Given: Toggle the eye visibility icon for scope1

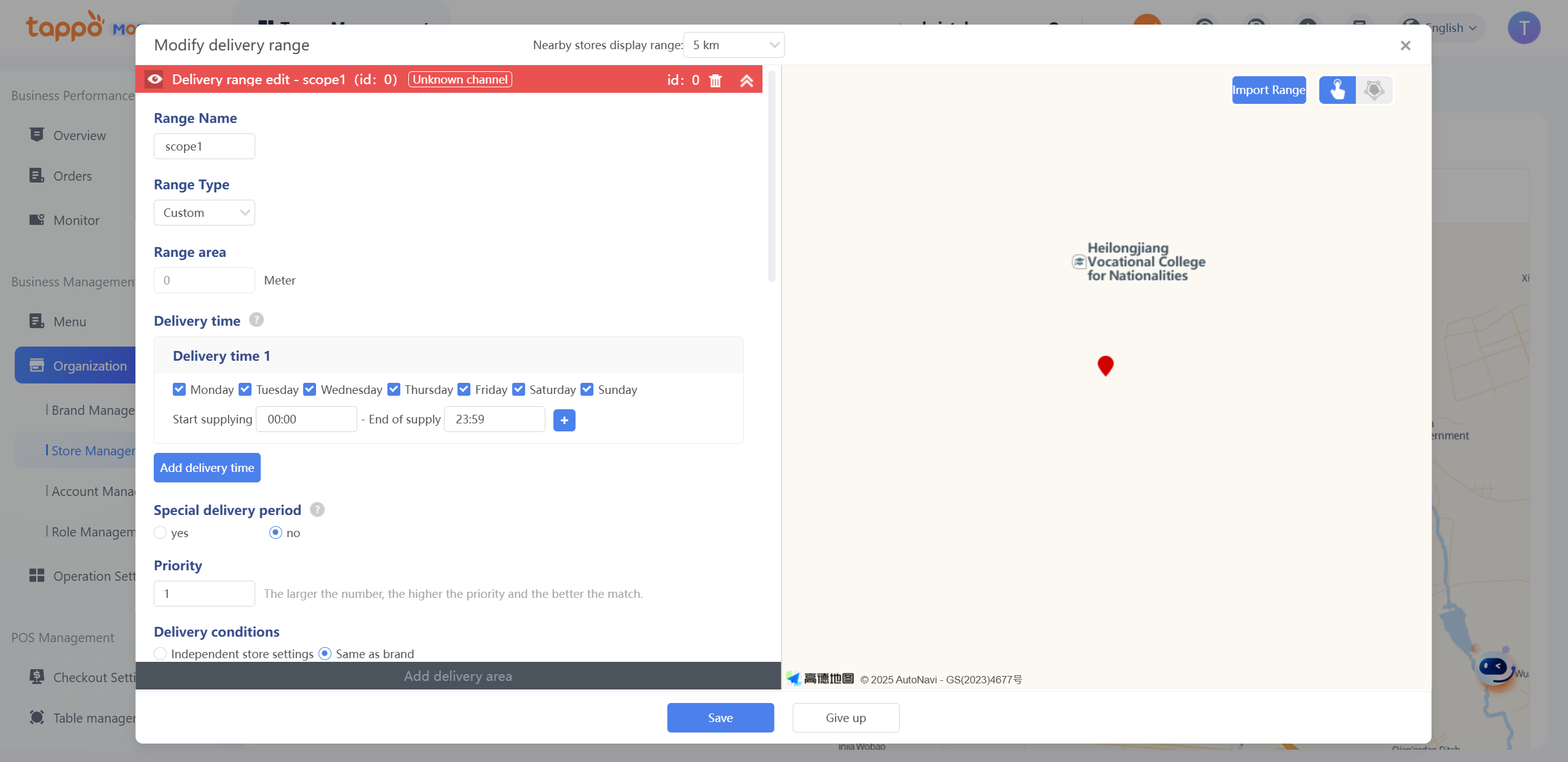Looking at the screenshot, I should (x=154, y=79).
